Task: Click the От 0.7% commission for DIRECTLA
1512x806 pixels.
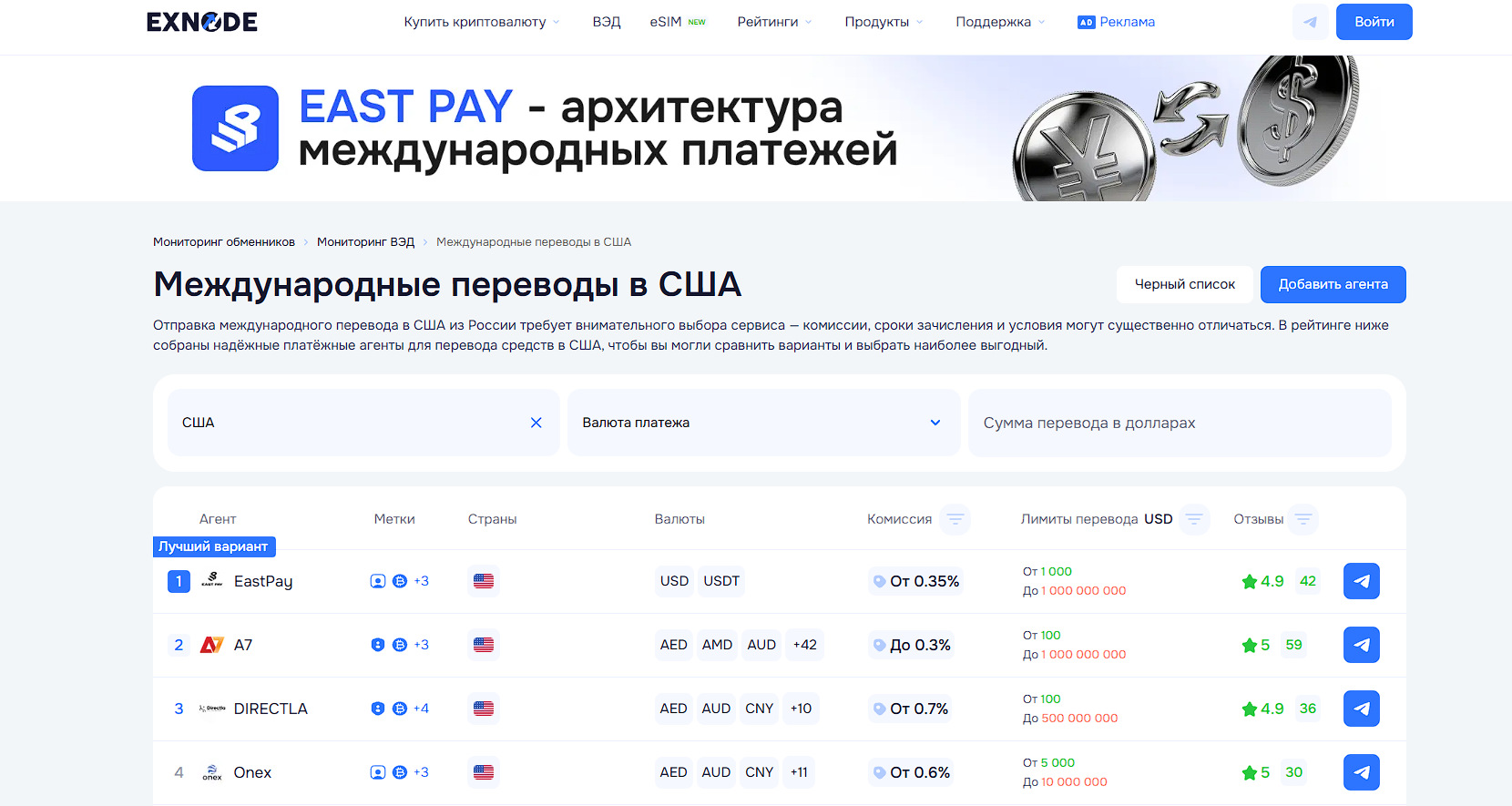Action: [910, 709]
